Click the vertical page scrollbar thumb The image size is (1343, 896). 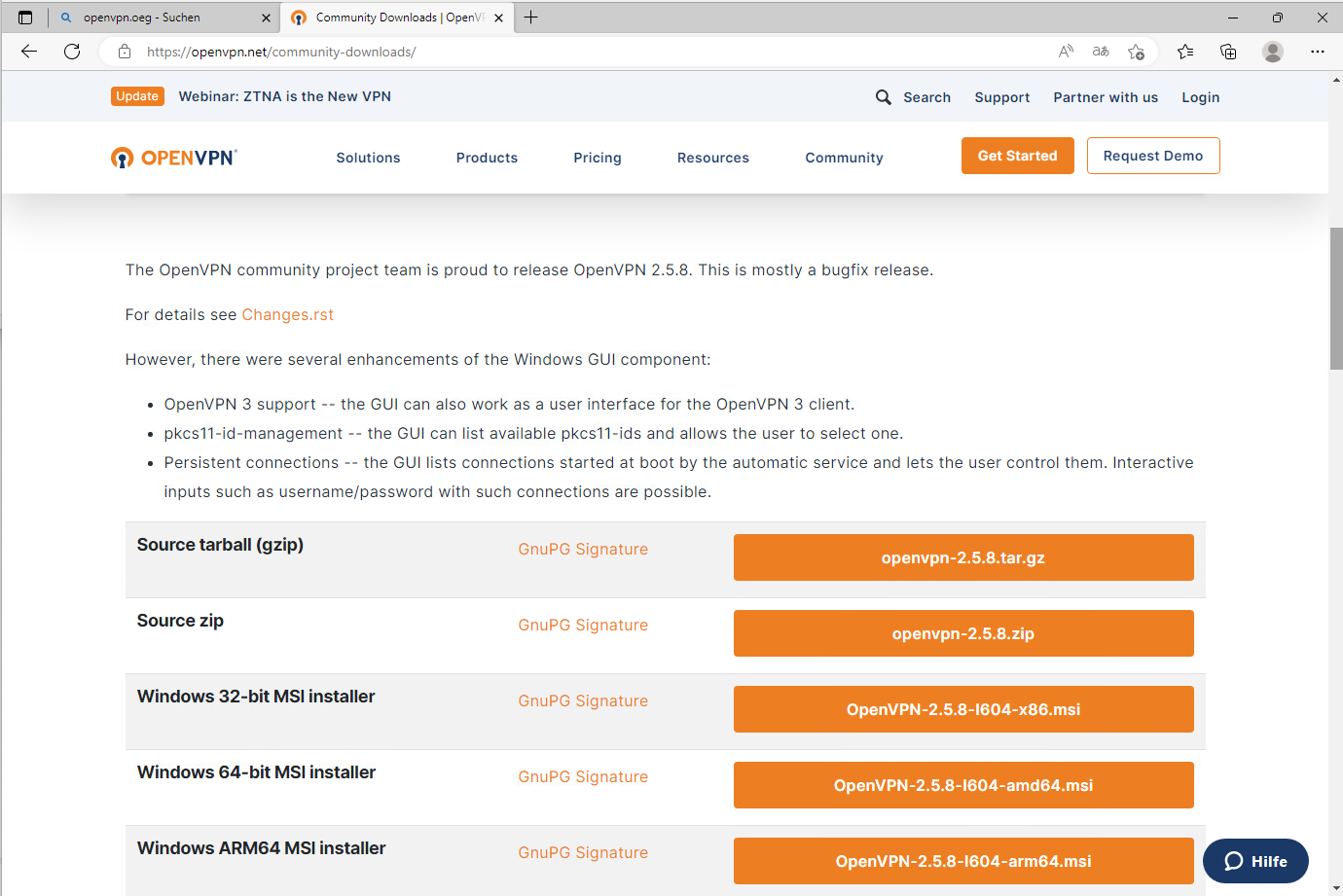[x=1336, y=298]
